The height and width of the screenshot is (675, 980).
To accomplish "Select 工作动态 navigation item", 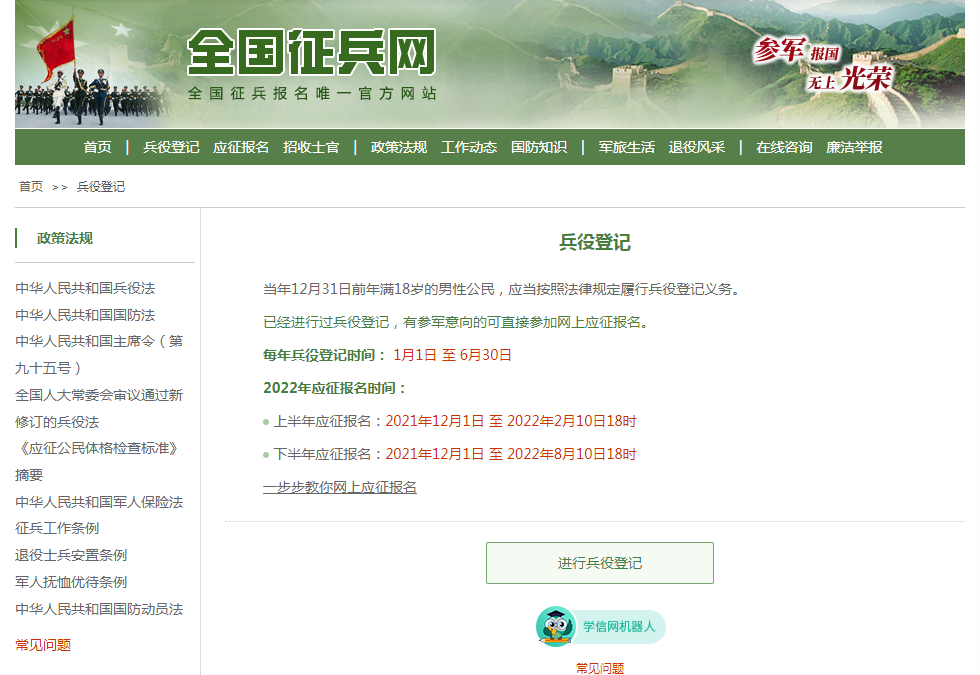I will [x=469, y=148].
